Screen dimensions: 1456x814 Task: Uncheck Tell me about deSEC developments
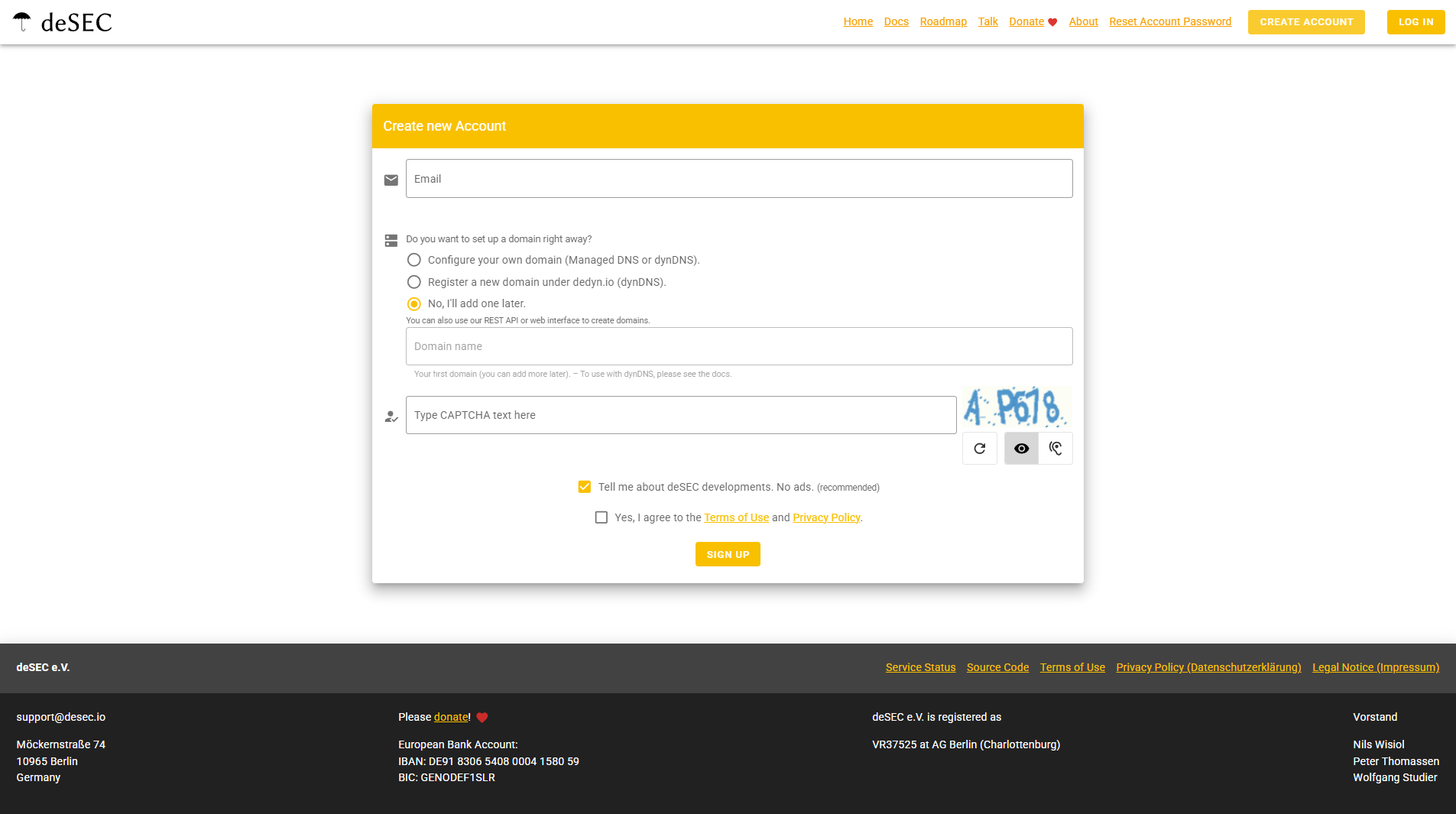pyautogui.click(x=585, y=487)
